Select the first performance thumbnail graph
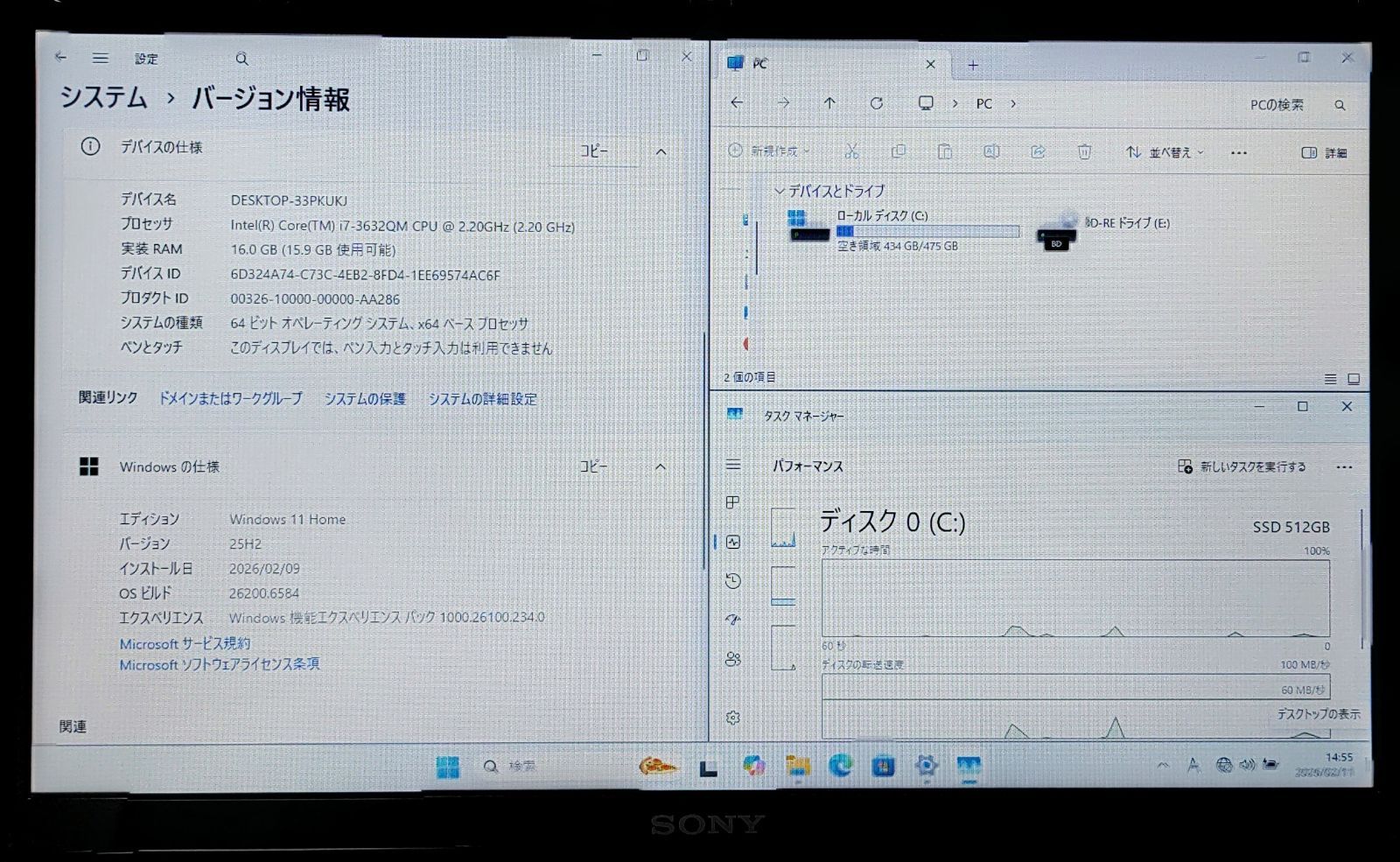Image resolution: width=1400 pixels, height=862 pixels. point(783,528)
